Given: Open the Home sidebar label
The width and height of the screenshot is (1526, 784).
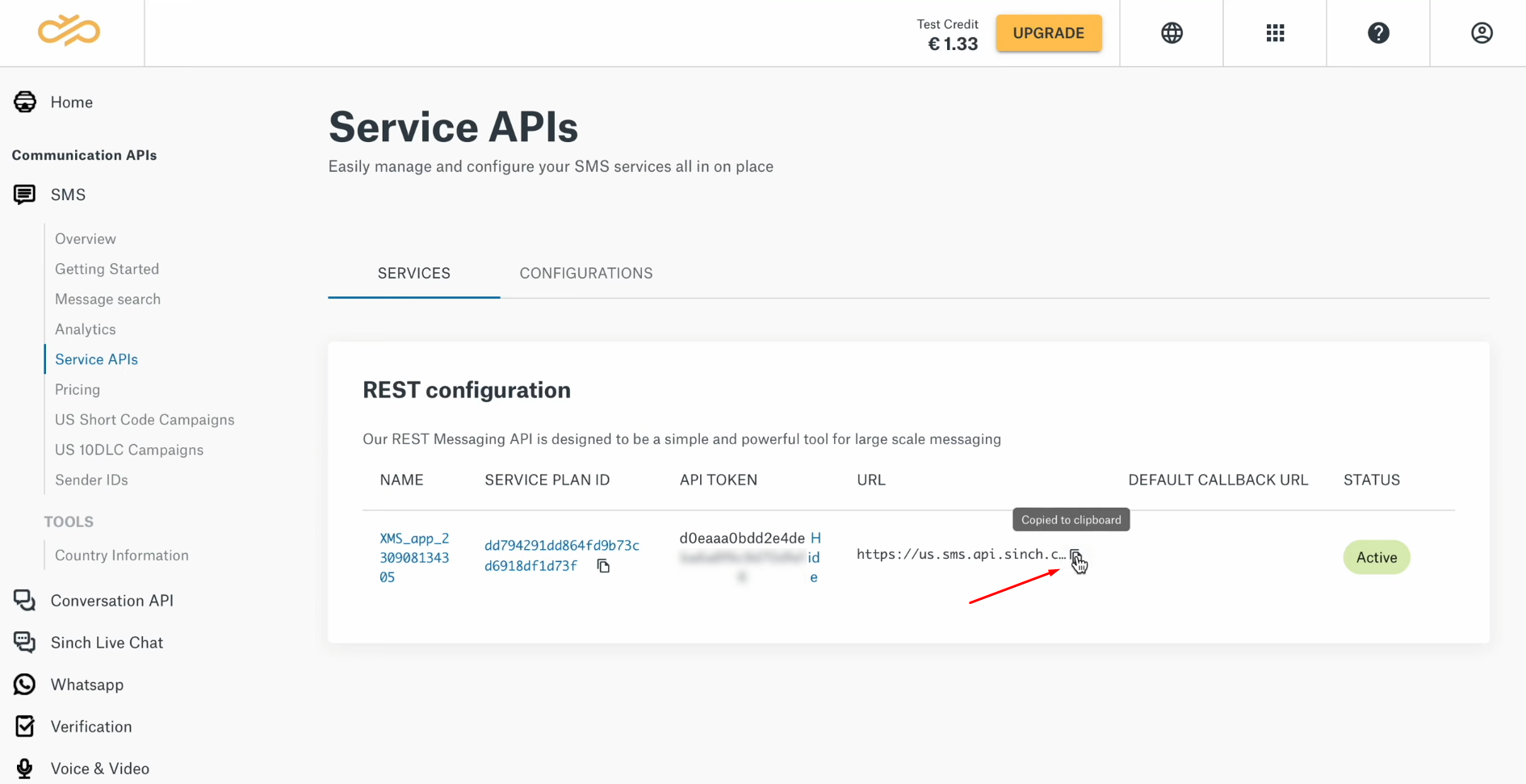Looking at the screenshot, I should (x=72, y=103).
